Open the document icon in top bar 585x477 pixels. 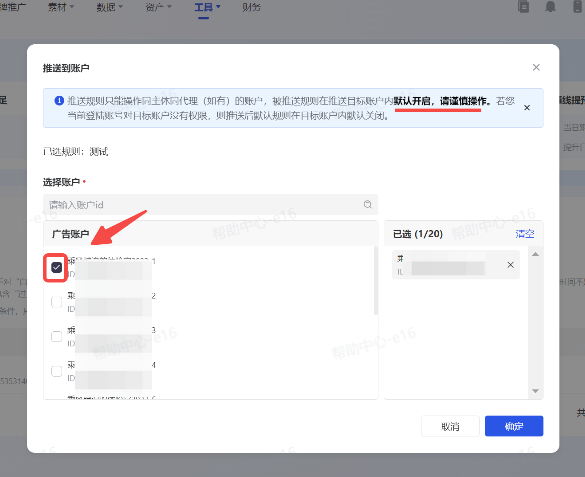click(523, 6)
